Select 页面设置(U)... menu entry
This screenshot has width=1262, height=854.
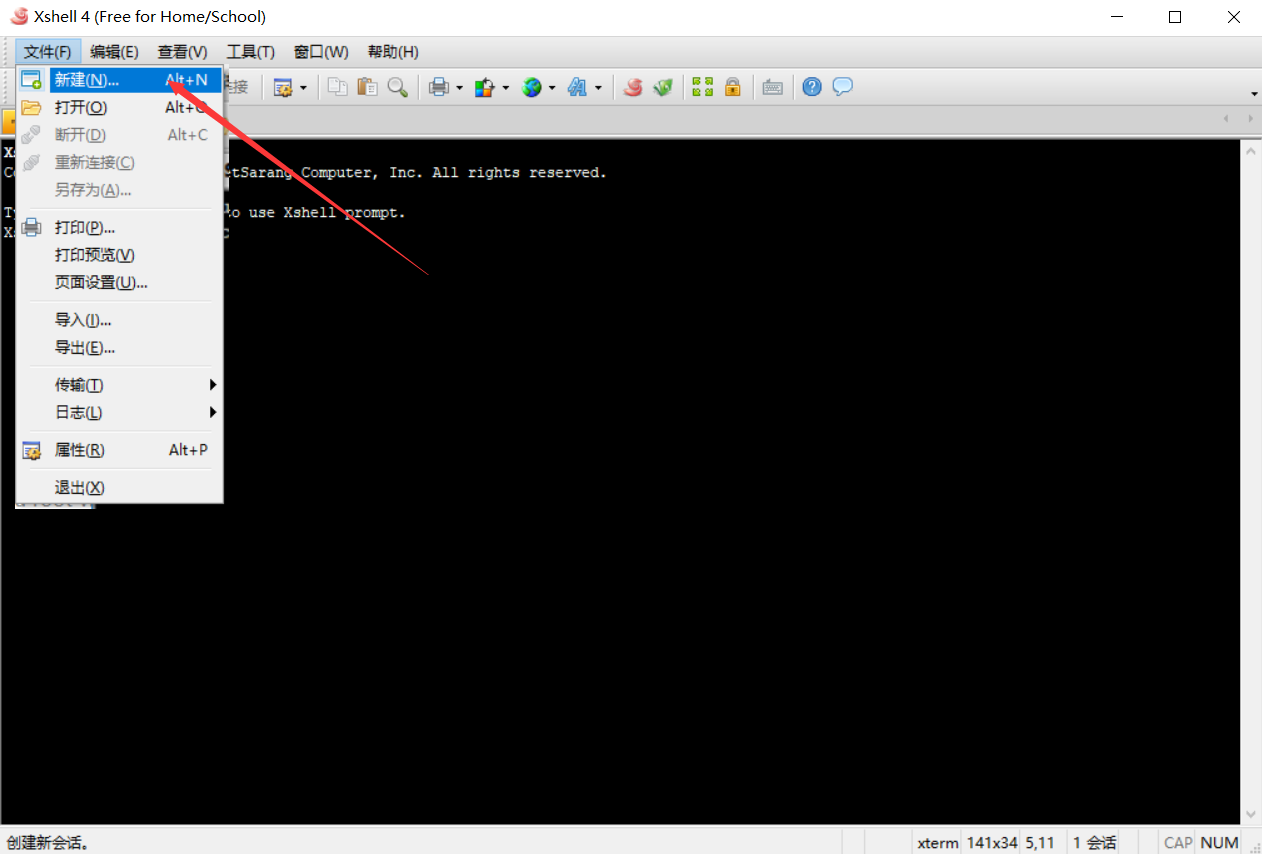[x=119, y=282]
